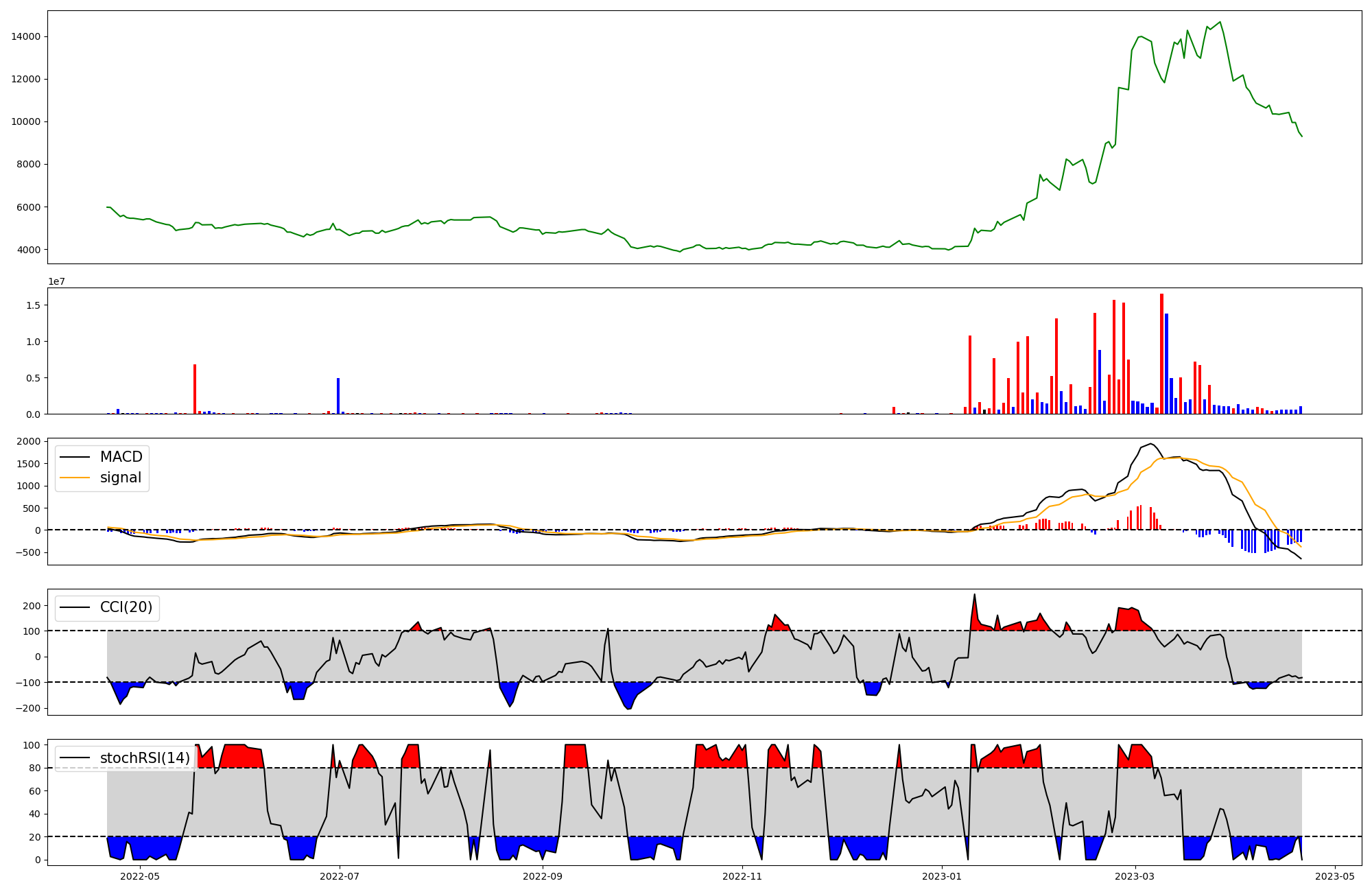Image resolution: width=1372 pixels, height=892 pixels.
Task: Click the 2000 tick on MACD axis
Action: coord(28,441)
